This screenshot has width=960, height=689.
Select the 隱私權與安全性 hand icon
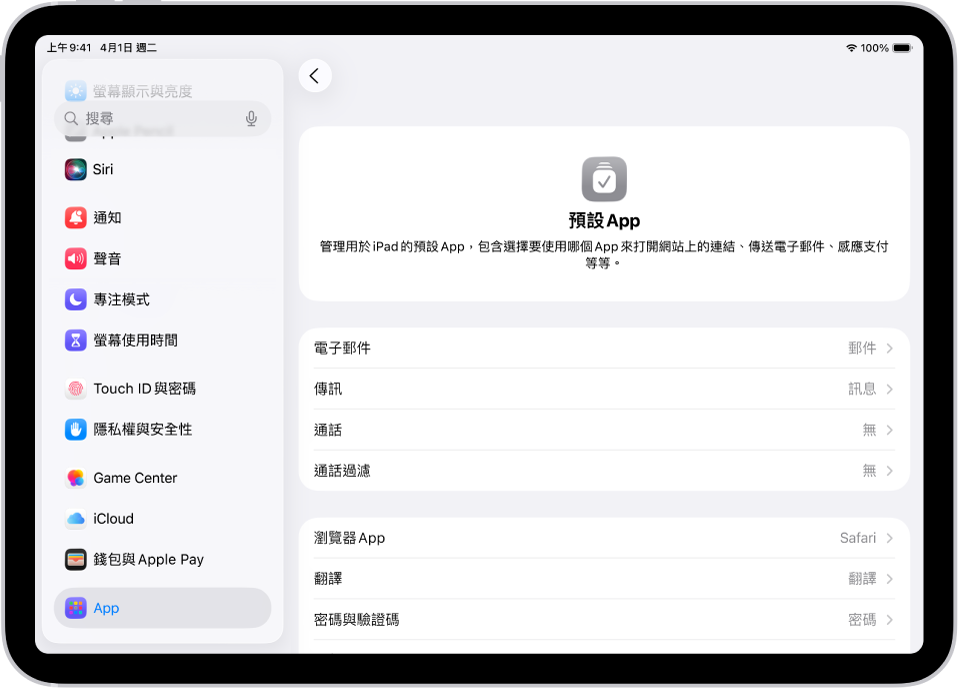75,429
